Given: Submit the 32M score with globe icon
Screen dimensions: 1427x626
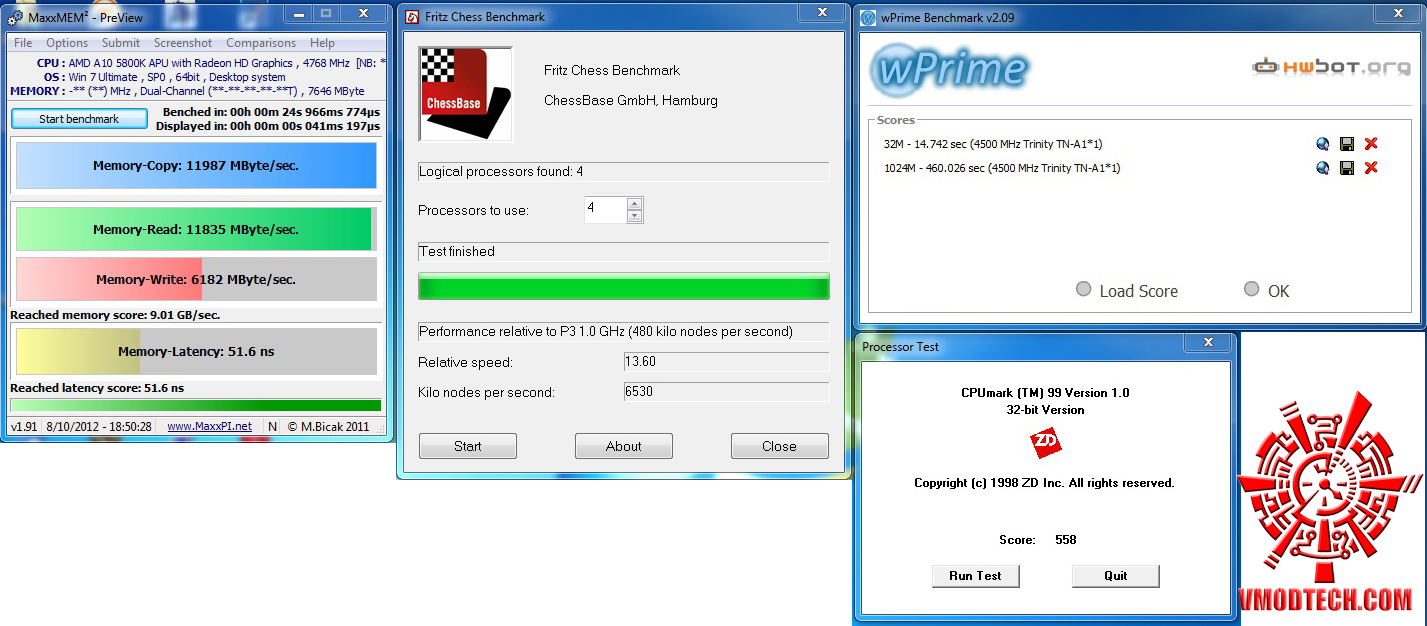Looking at the screenshot, I should pyautogui.click(x=1323, y=144).
